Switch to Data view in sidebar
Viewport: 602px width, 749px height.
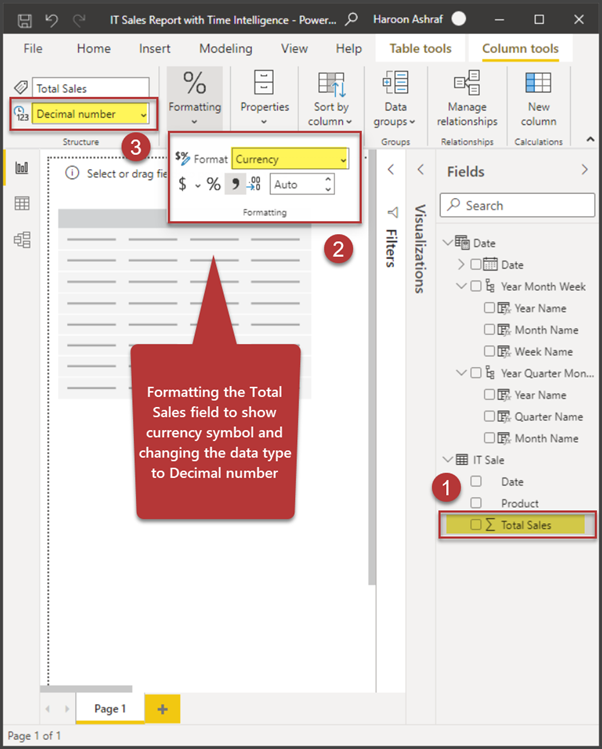pyautogui.click(x=22, y=203)
